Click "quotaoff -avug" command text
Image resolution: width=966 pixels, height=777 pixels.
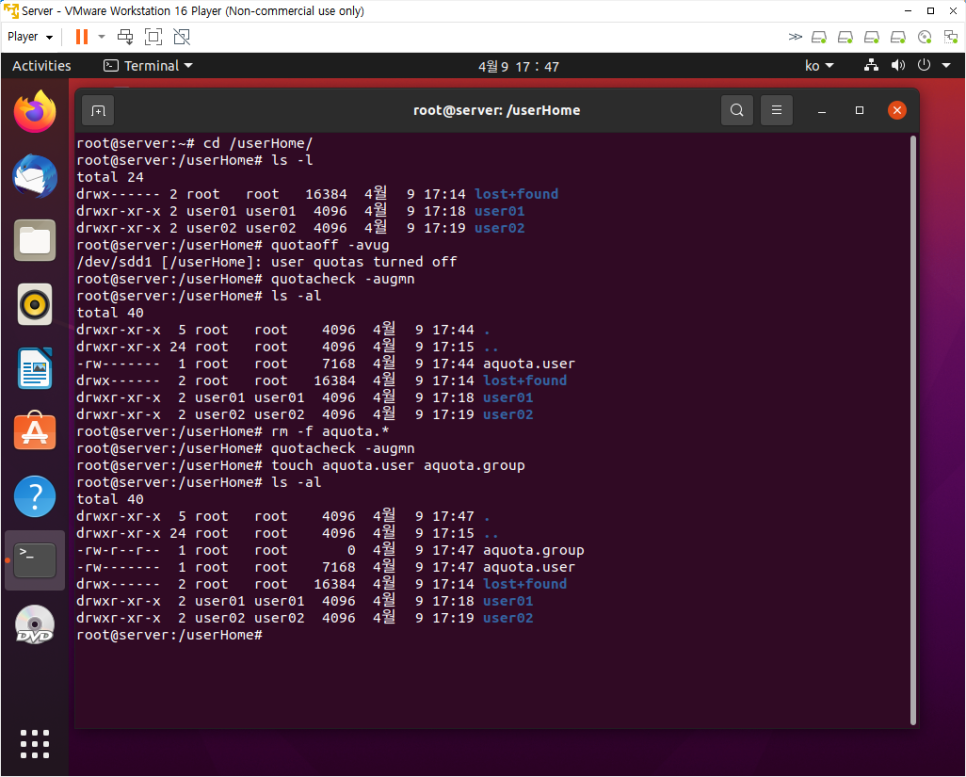pyautogui.click(x=330, y=245)
